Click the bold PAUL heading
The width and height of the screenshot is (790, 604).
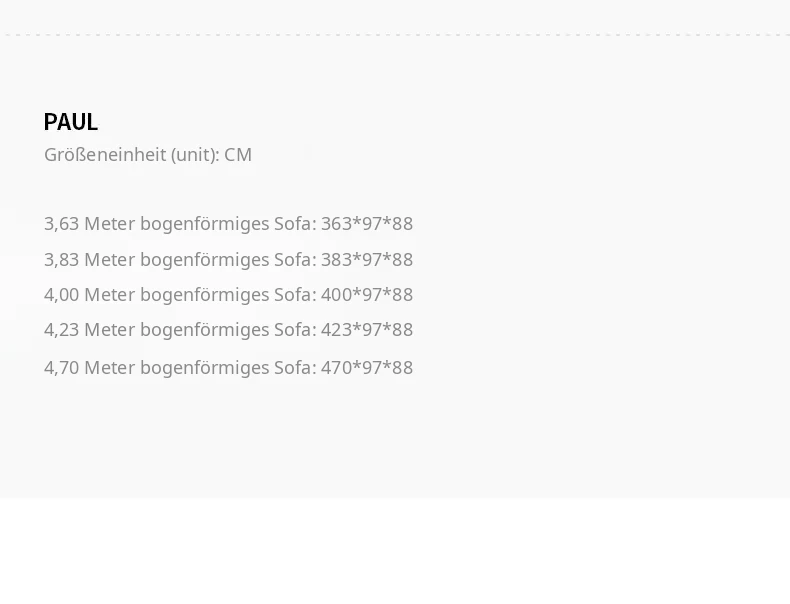[71, 122]
